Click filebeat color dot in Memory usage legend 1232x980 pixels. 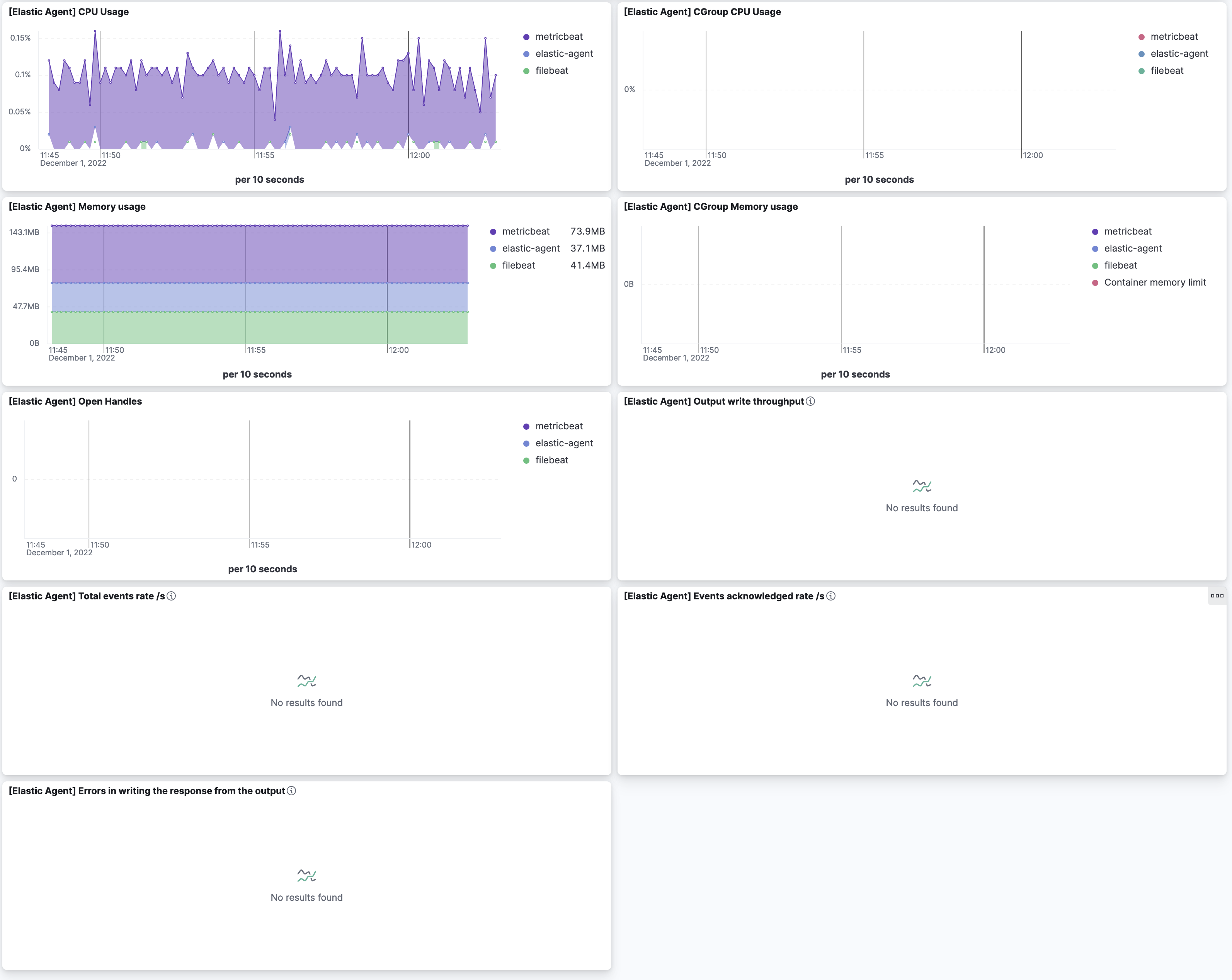tap(493, 266)
